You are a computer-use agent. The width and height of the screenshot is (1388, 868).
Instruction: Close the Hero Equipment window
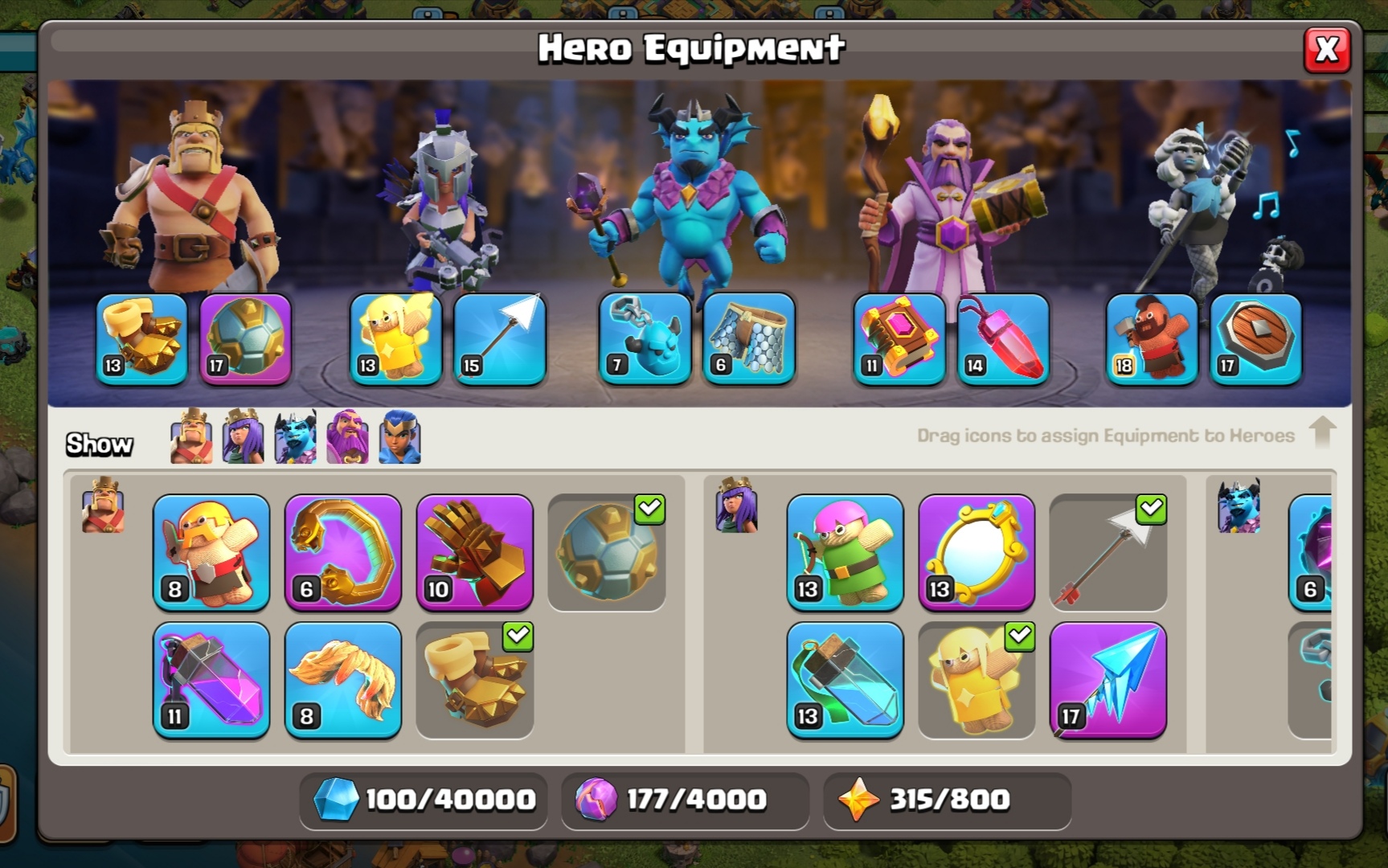coord(1327,50)
